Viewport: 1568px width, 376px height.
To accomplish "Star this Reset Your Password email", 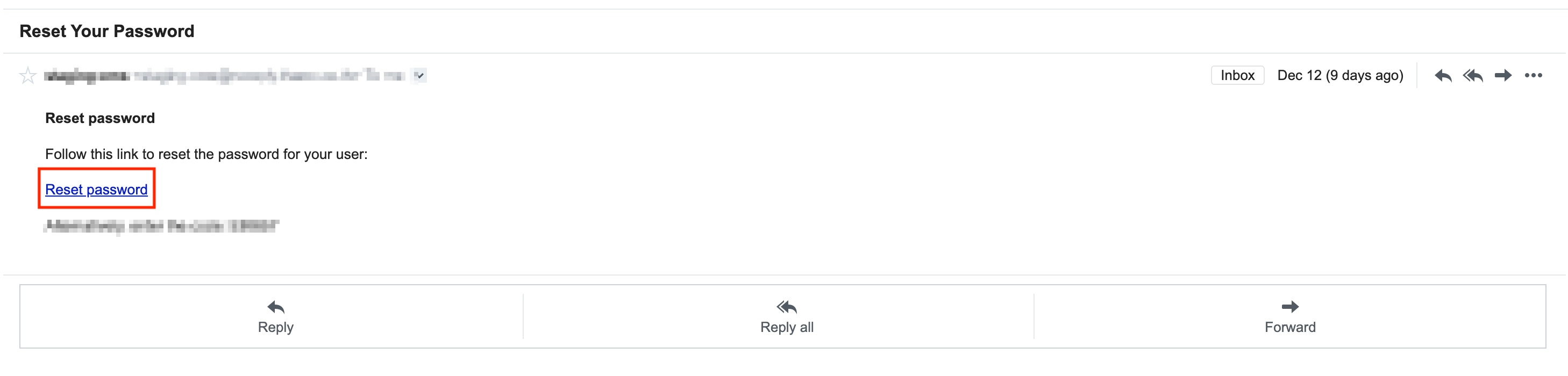I will pos(27,76).
